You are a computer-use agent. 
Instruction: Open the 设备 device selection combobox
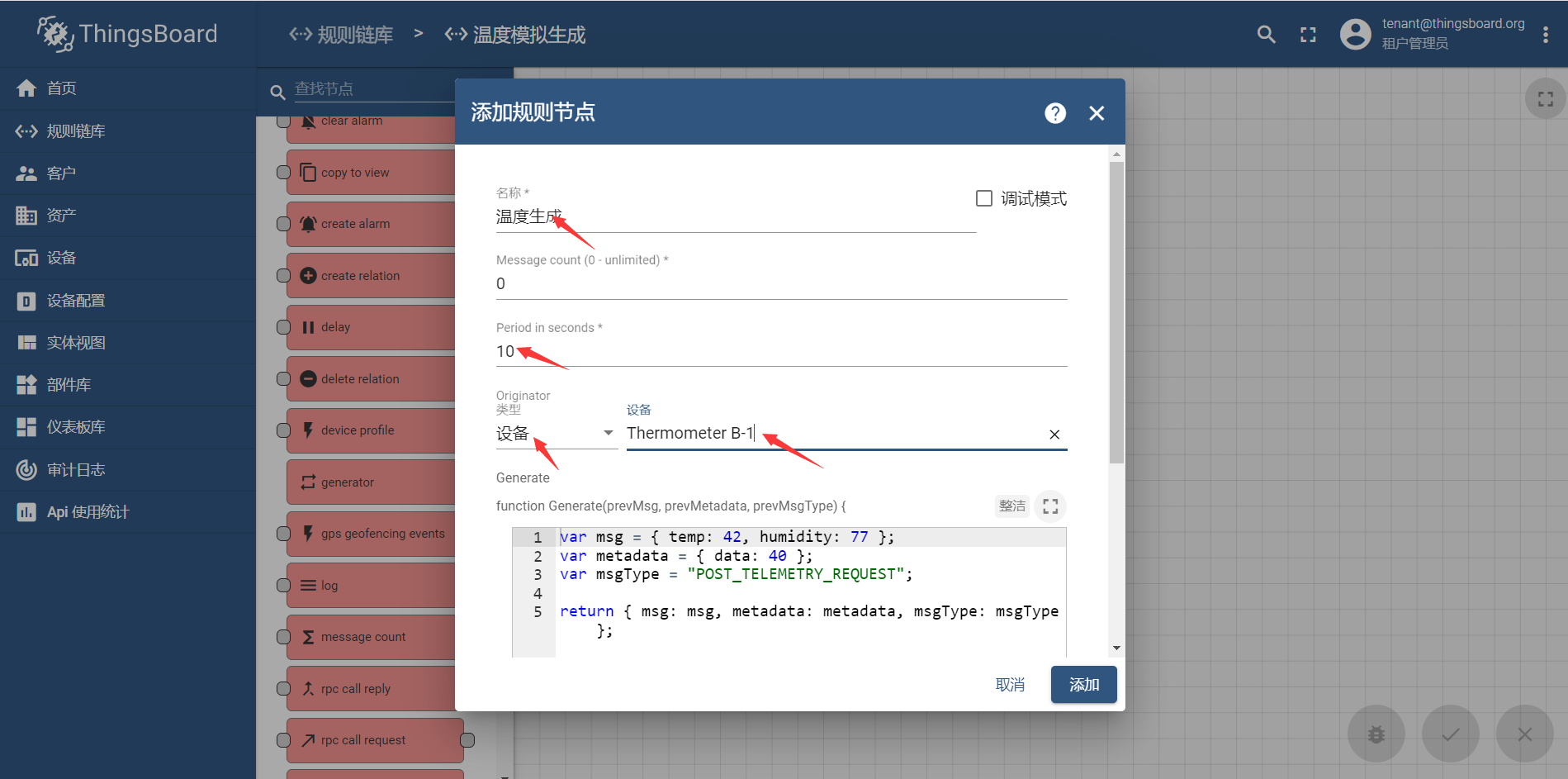click(x=826, y=433)
